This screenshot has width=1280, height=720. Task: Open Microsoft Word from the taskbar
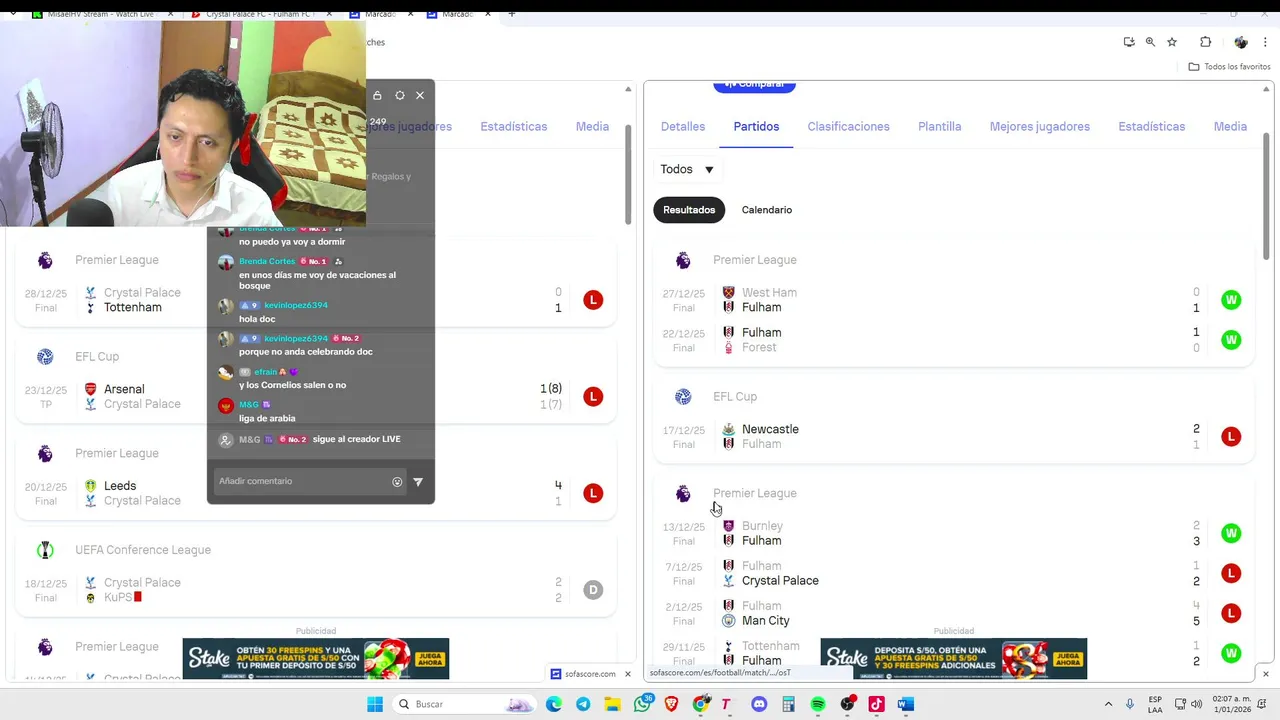(x=905, y=704)
